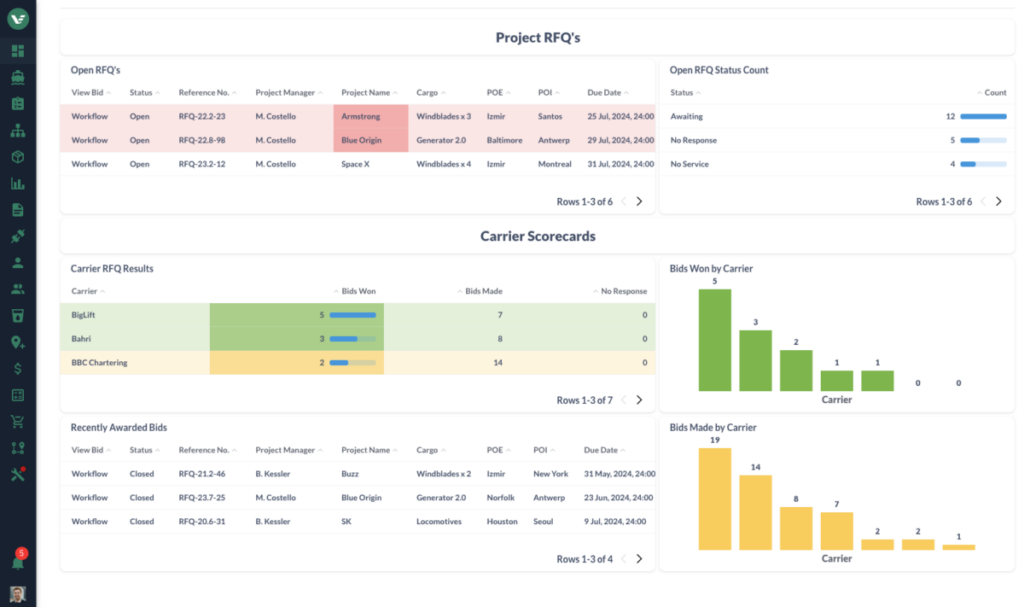
Task: Open the dashboard icon in the sidebar
Action: point(18,51)
